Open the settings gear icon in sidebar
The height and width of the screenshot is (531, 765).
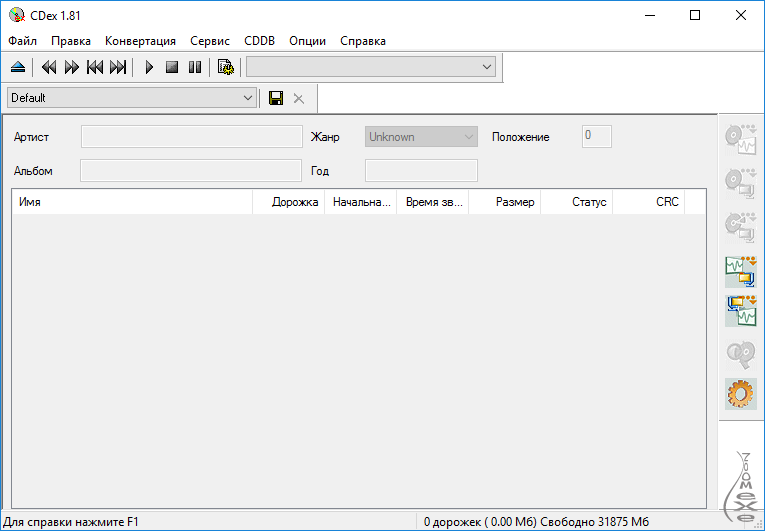point(741,393)
